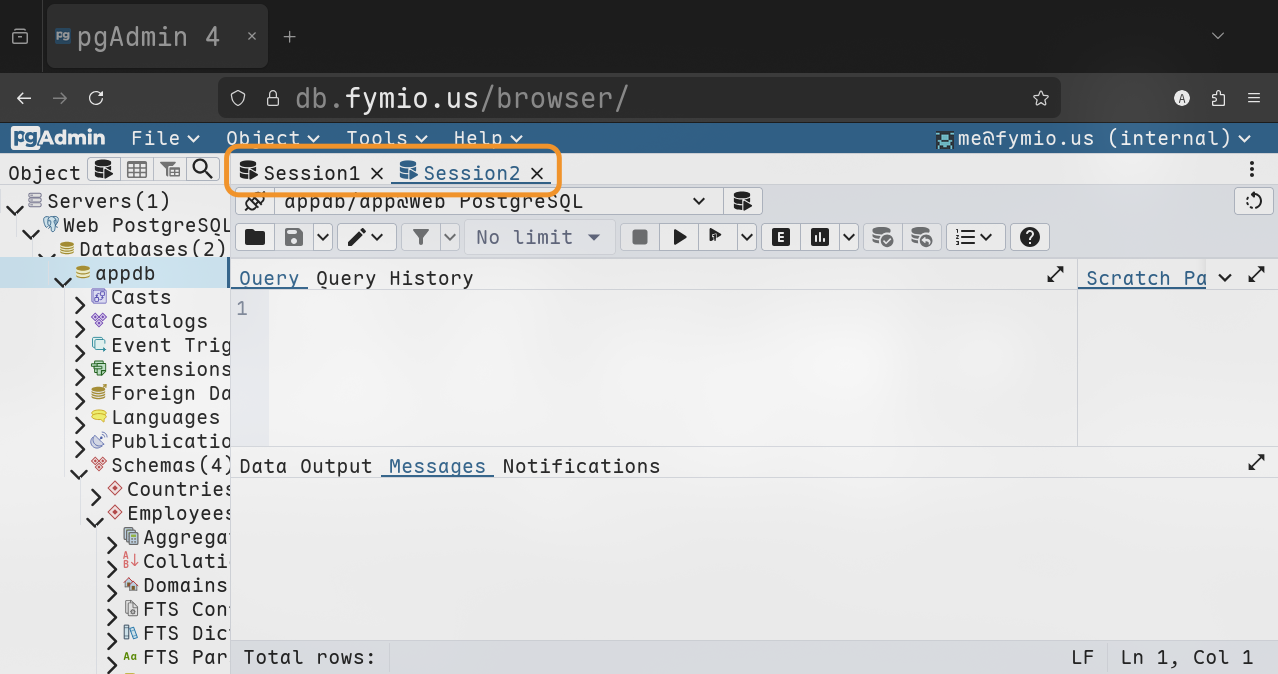Collapse the Schemas(4) tree node

point(79,467)
